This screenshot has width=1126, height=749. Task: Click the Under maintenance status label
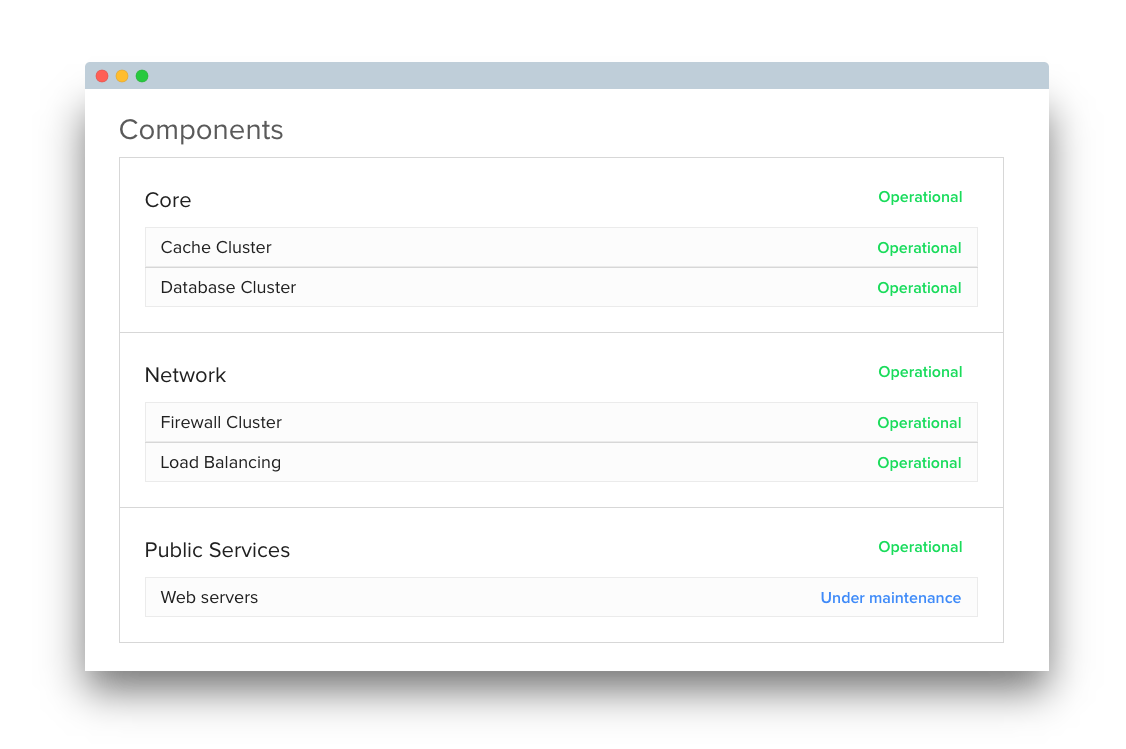890,598
